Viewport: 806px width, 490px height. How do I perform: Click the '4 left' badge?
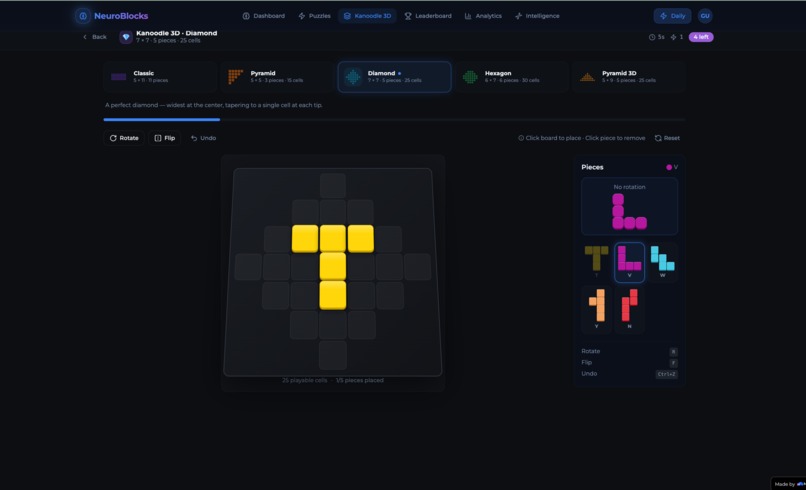click(701, 37)
